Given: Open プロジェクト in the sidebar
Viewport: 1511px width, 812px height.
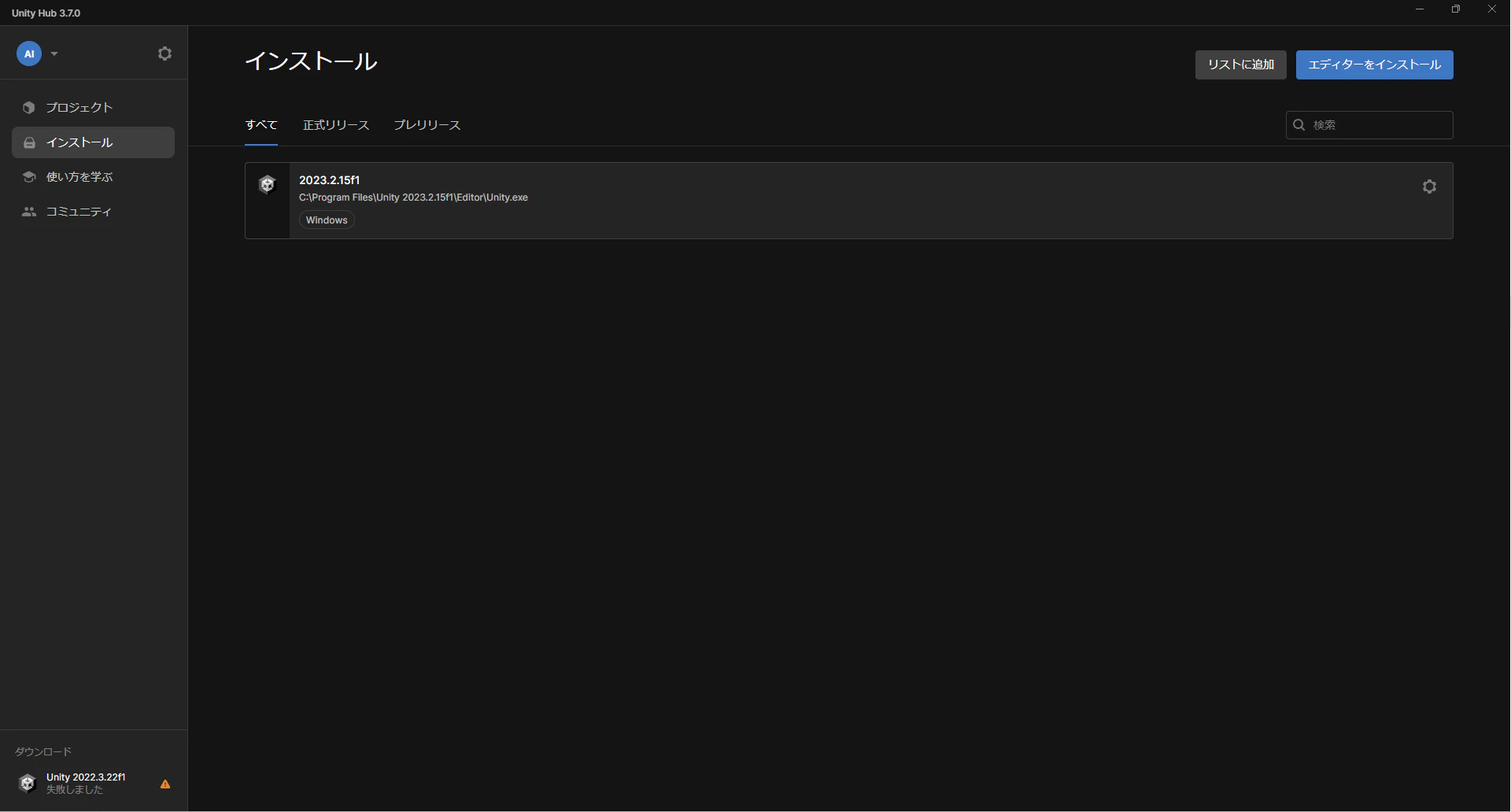Looking at the screenshot, I should tap(93, 108).
